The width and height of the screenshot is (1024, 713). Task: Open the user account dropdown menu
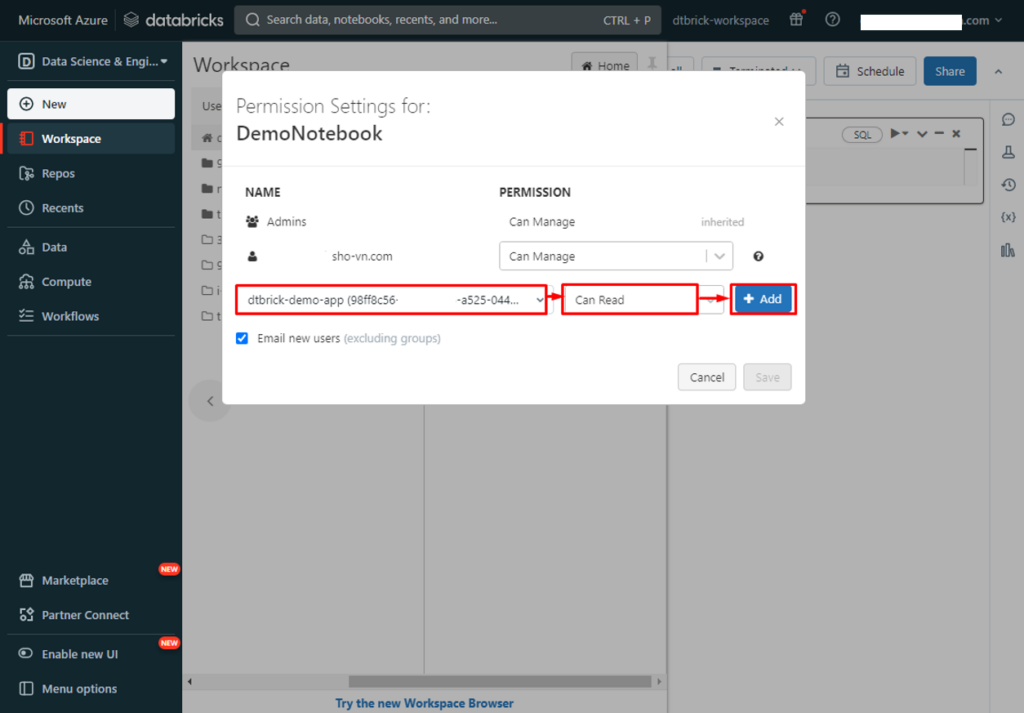tap(931, 21)
